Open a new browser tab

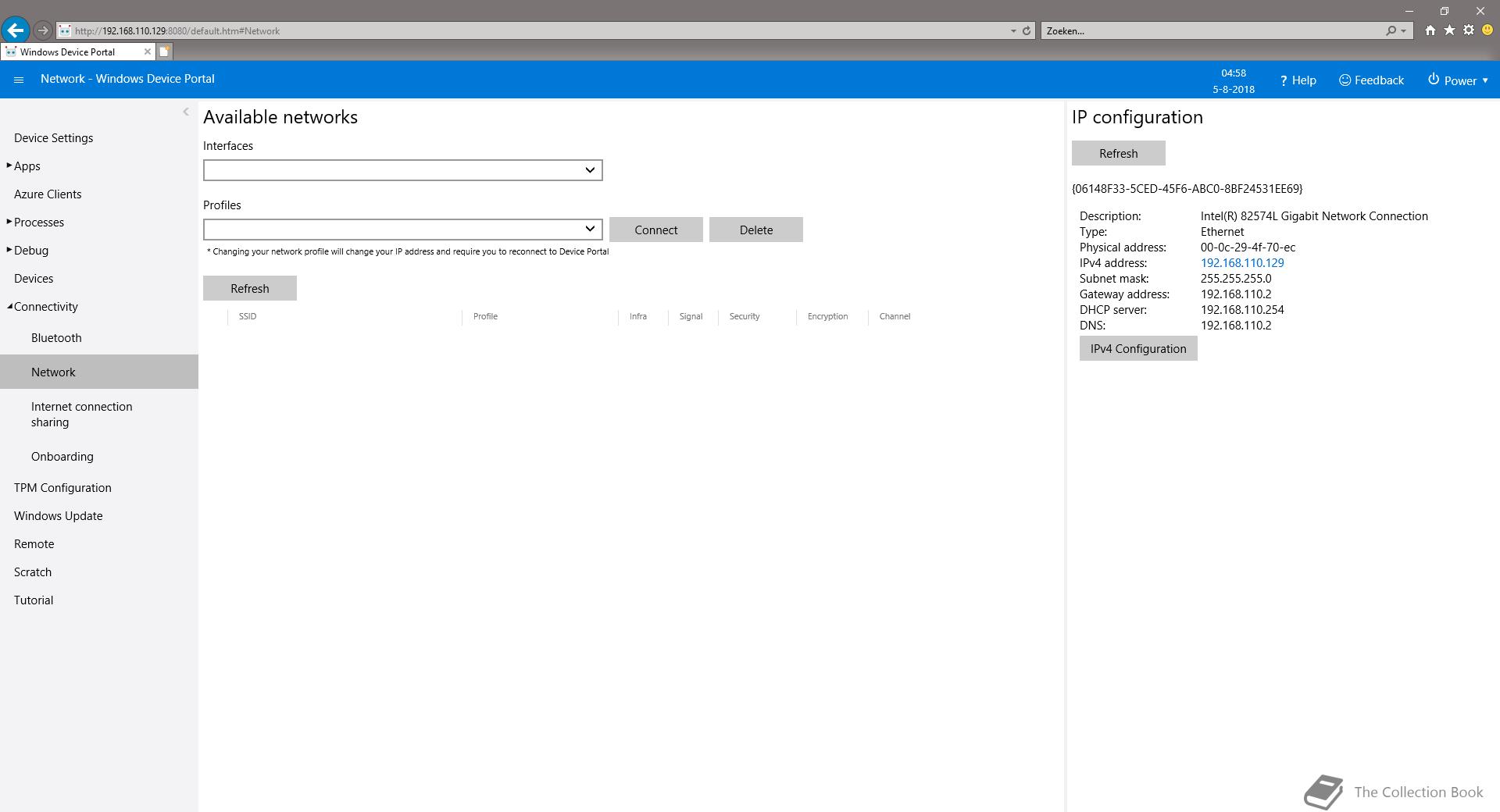point(165,52)
